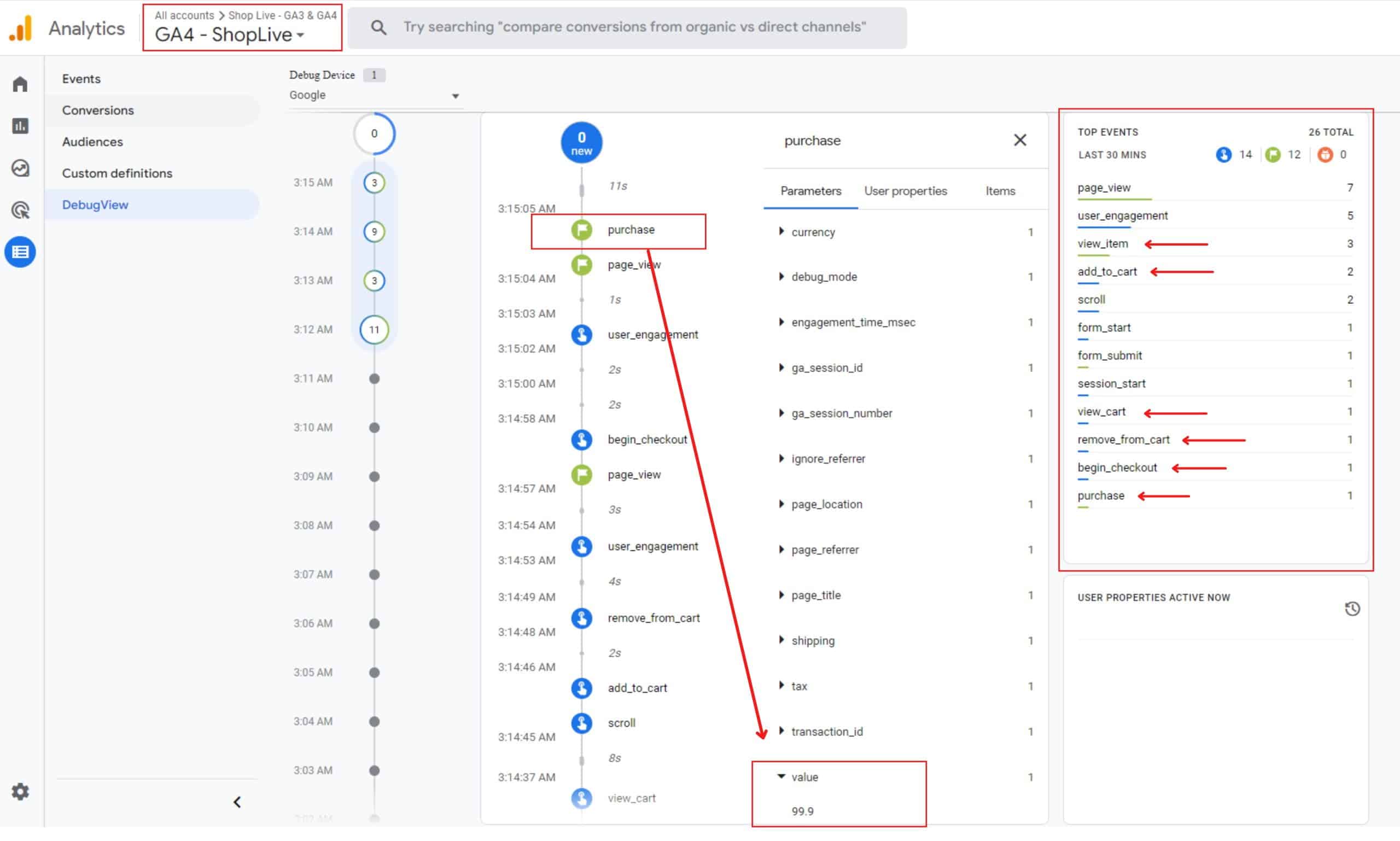Click the user properties history icon
The height and width of the screenshot is (841, 1400).
(1352, 609)
